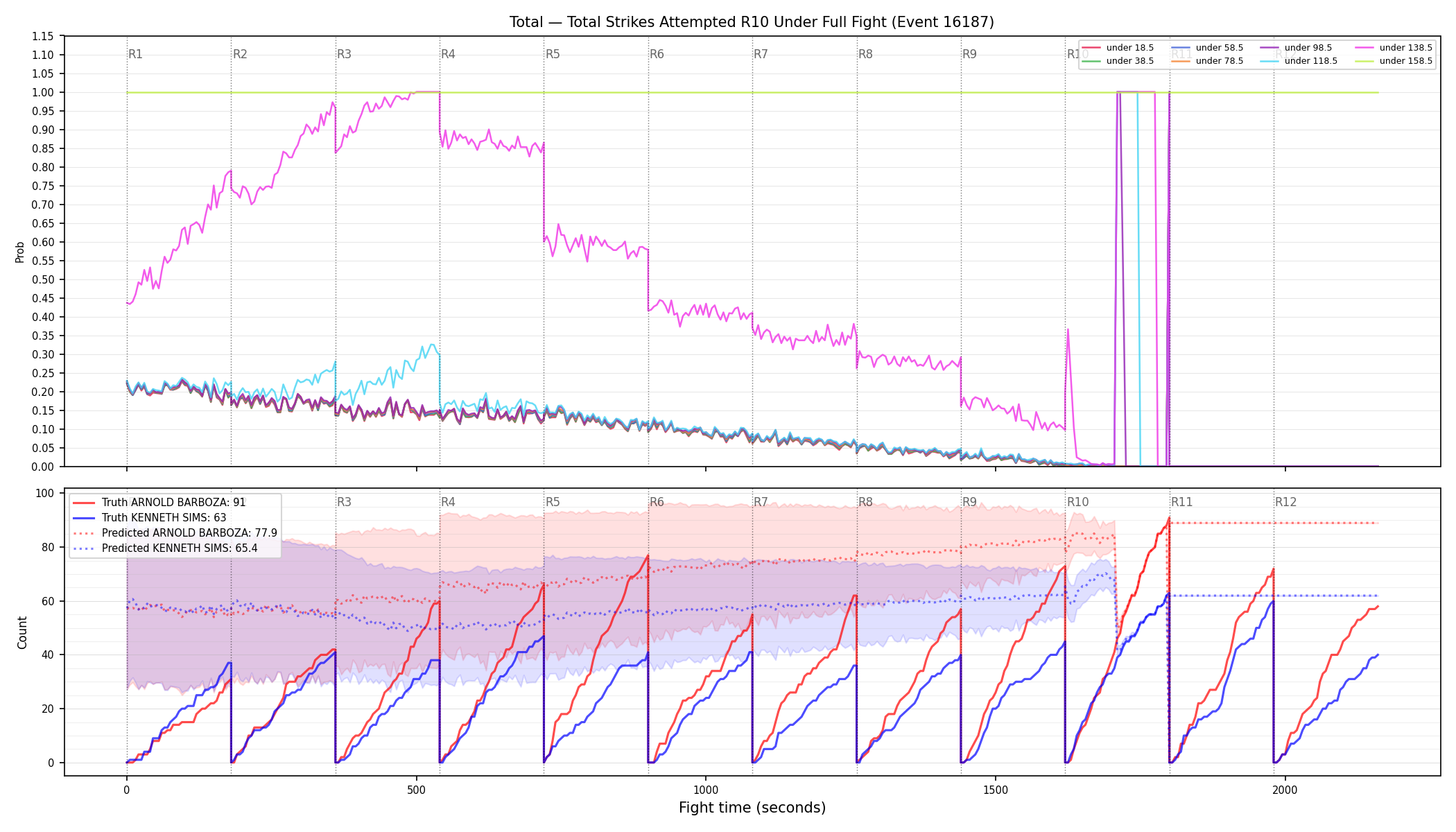Click 'Predicted KENNETH SIMS: 65.4' legend label
This screenshot has height=832, width=1456.
(180, 548)
